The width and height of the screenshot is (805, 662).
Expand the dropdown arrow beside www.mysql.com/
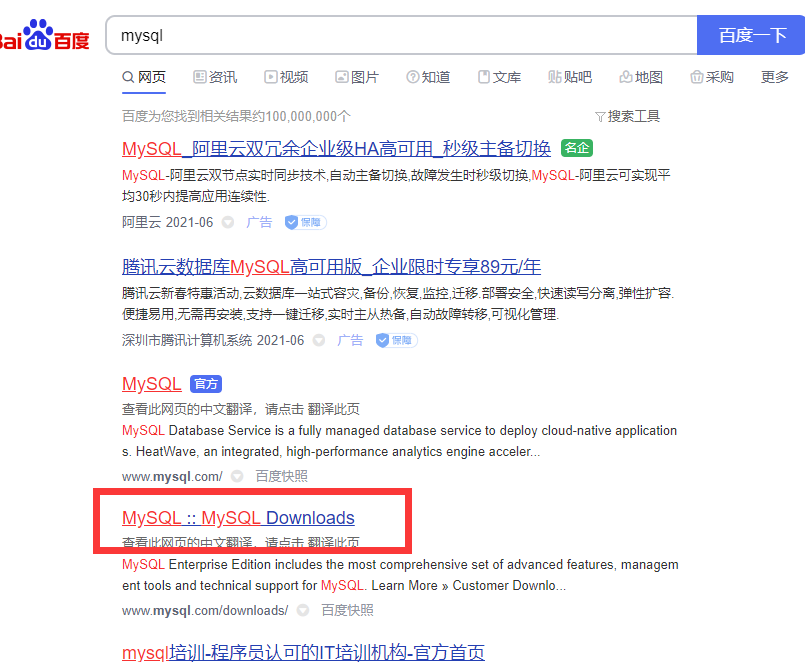[x=237, y=477]
